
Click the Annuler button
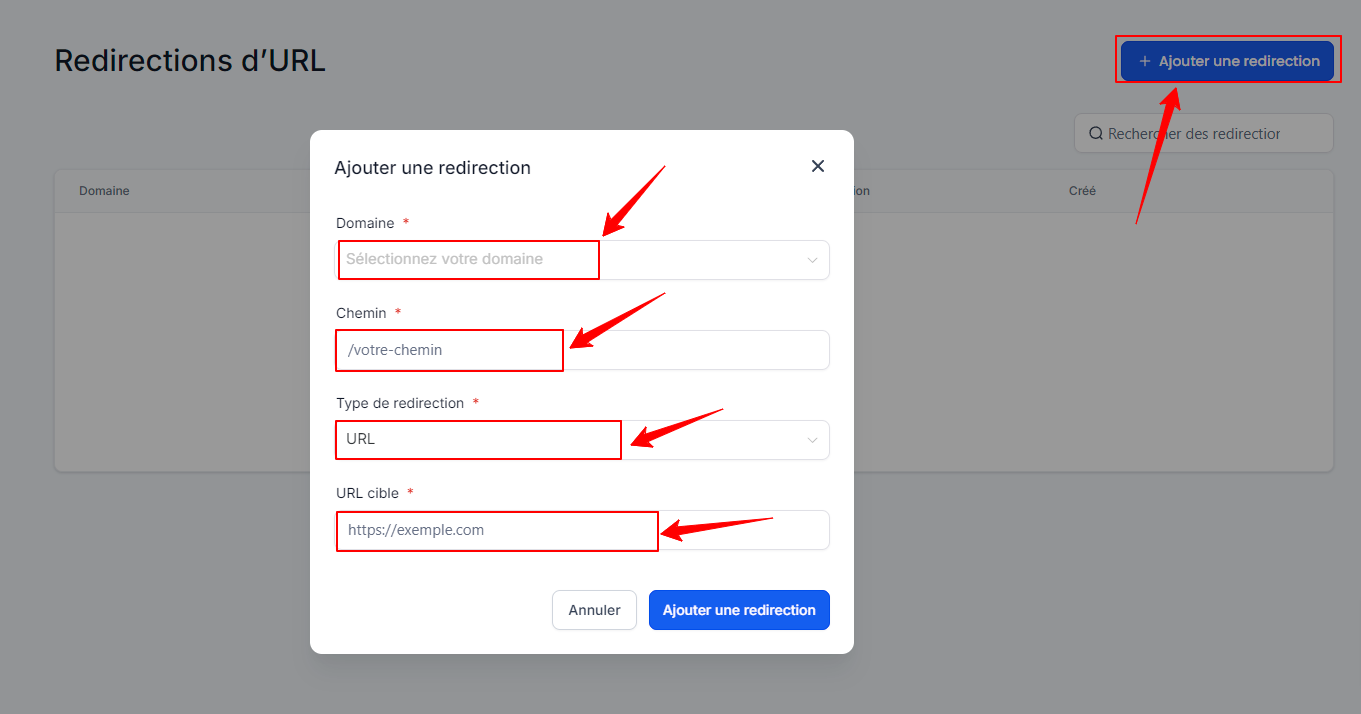pyautogui.click(x=594, y=610)
